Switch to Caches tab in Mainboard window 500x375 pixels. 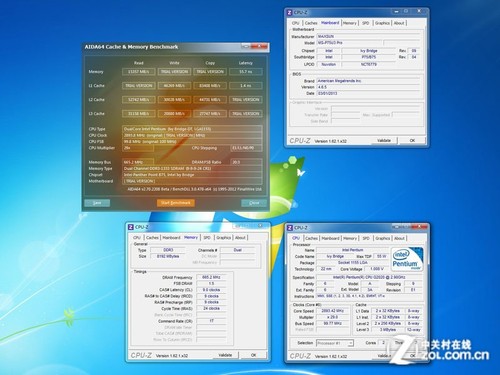coord(311,23)
